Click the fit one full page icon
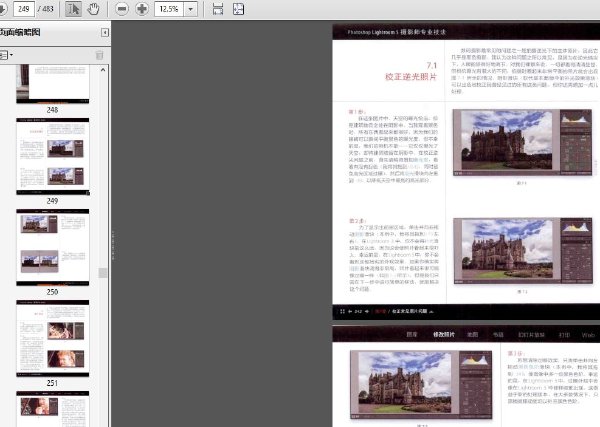The width and height of the screenshot is (600, 427). click(238, 9)
